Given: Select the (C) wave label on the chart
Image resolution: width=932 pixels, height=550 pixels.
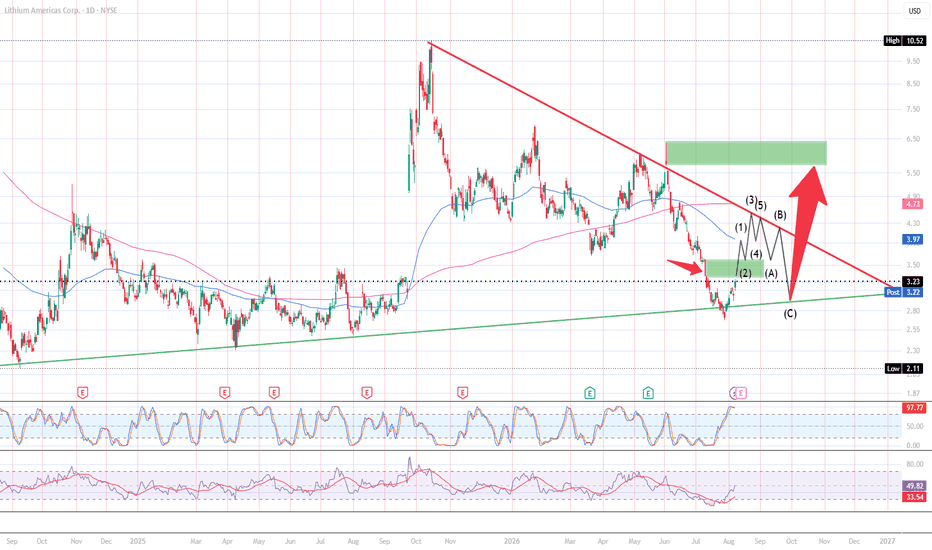Looking at the screenshot, I should pos(790,313).
